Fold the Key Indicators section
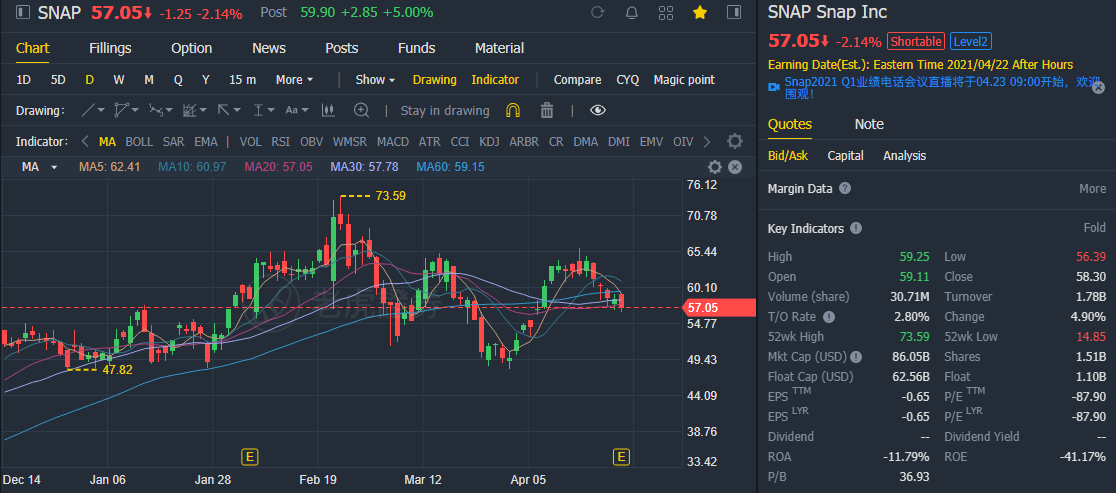Screen dimensions: 1116x493 1095,228
